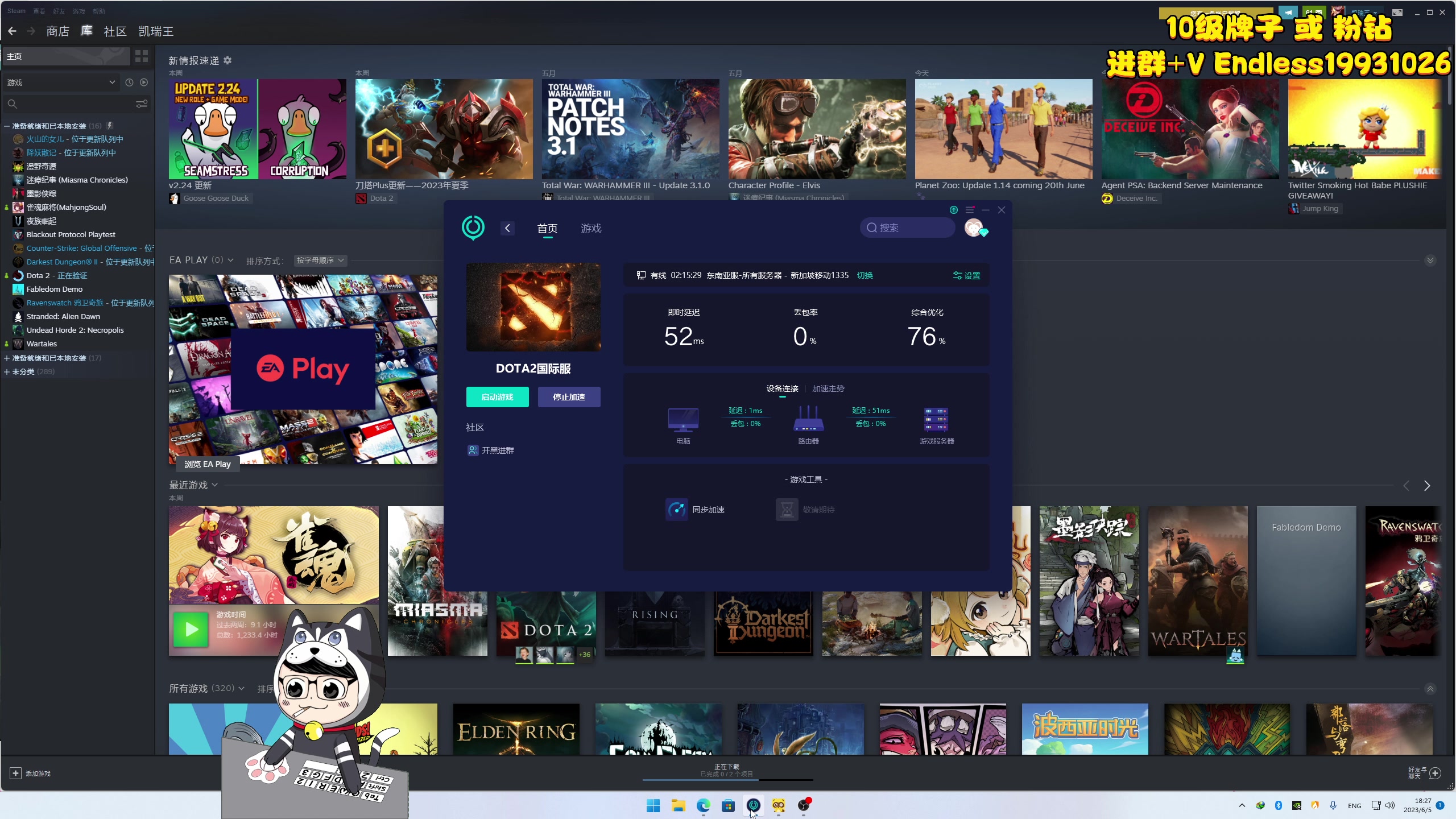
Task: Filter library to ready-to-play games icon
Action: click(x=144, y=82)
